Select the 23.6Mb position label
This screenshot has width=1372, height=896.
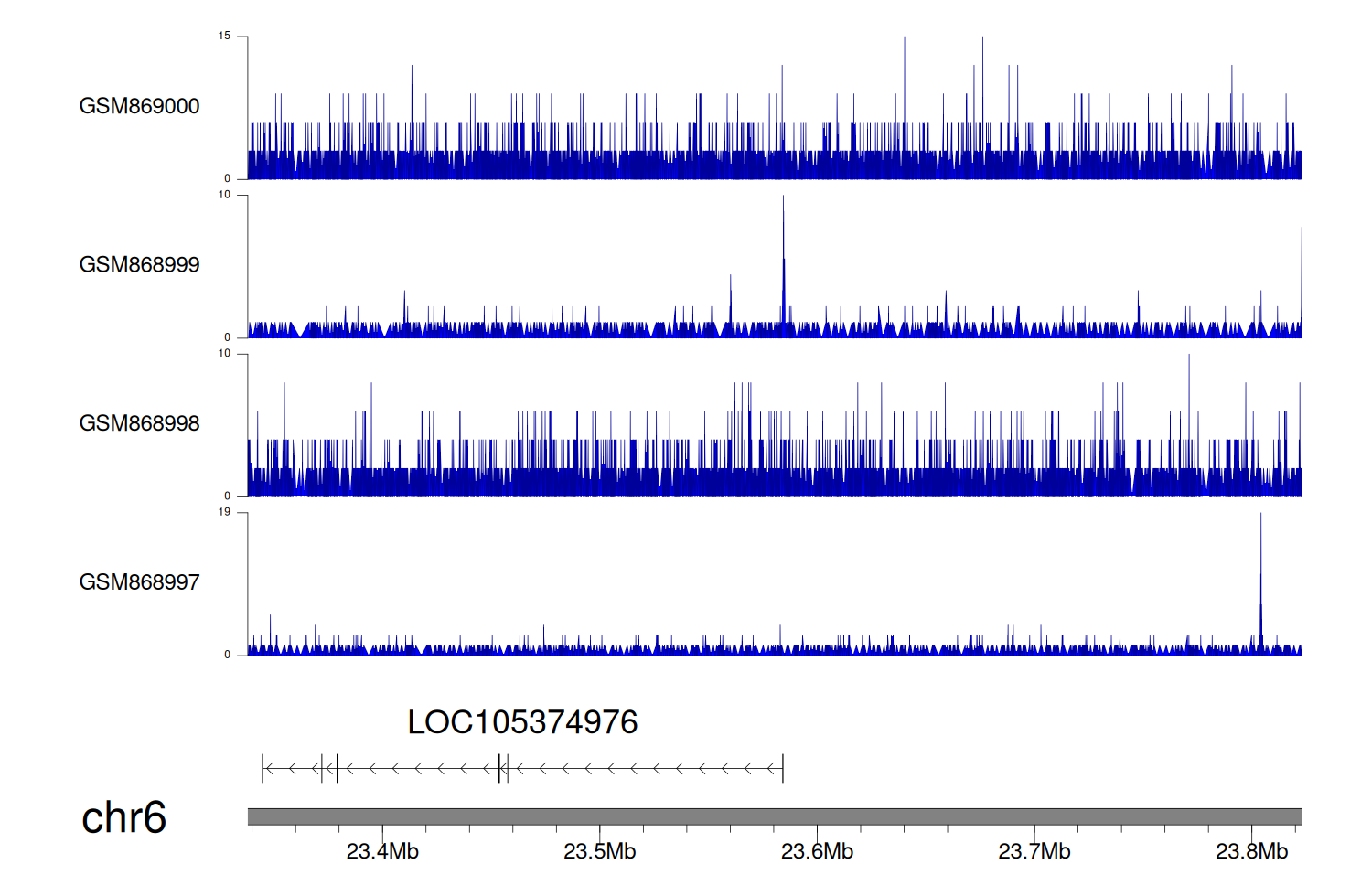pyautogui.click(x=817, y=852)
